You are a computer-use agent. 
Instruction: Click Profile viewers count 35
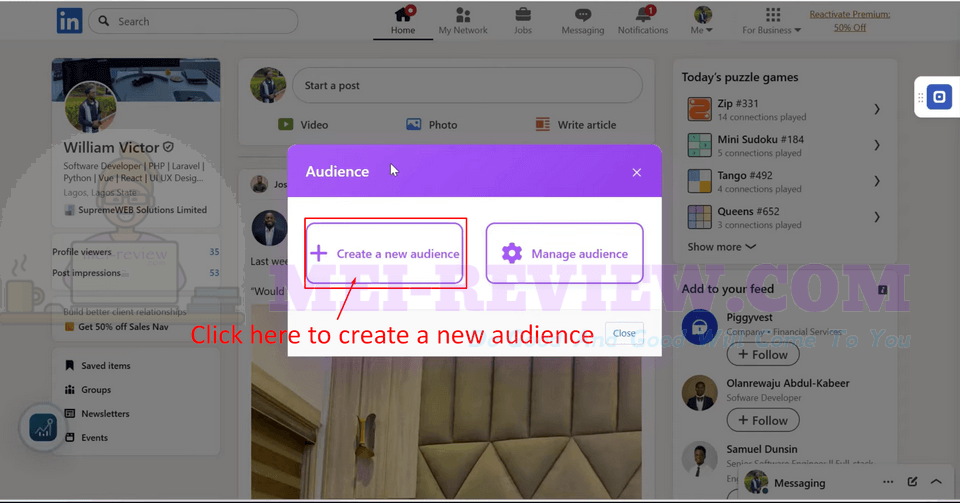(x=214, y=252)
